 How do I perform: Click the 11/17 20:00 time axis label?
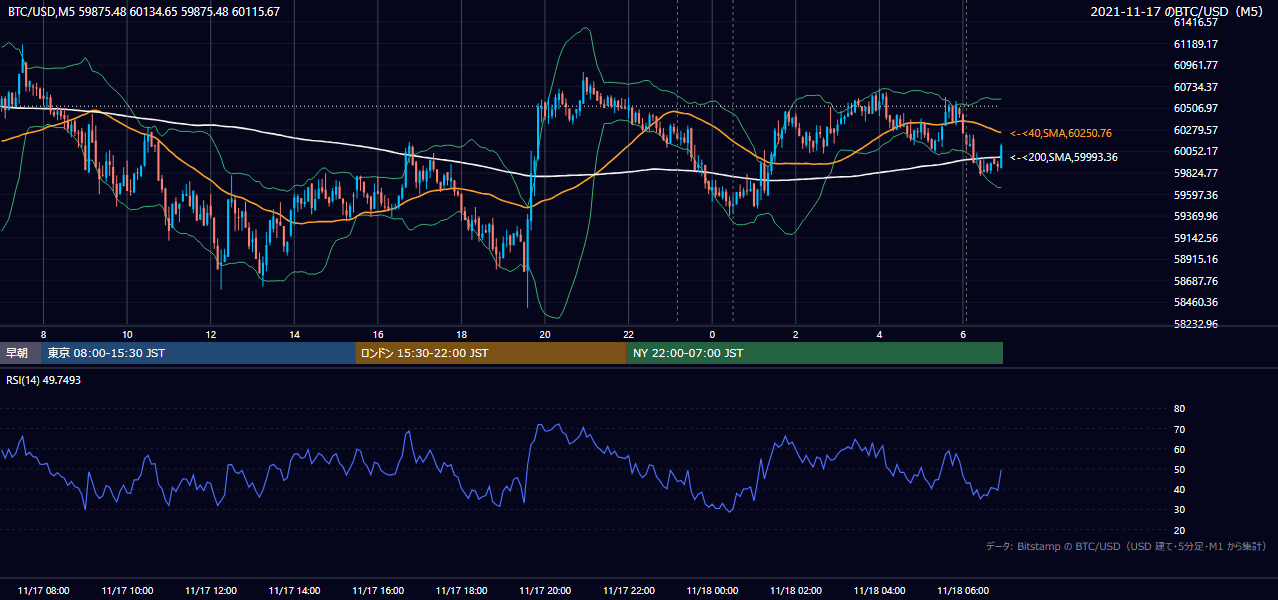(546, 591)
